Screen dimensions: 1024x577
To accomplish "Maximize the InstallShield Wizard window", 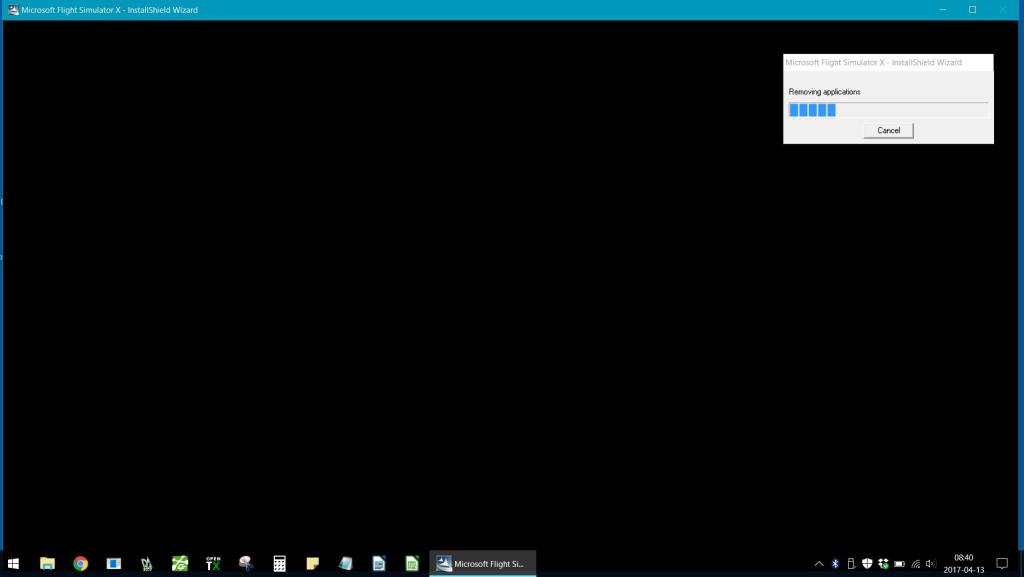I will coord(972,10).
